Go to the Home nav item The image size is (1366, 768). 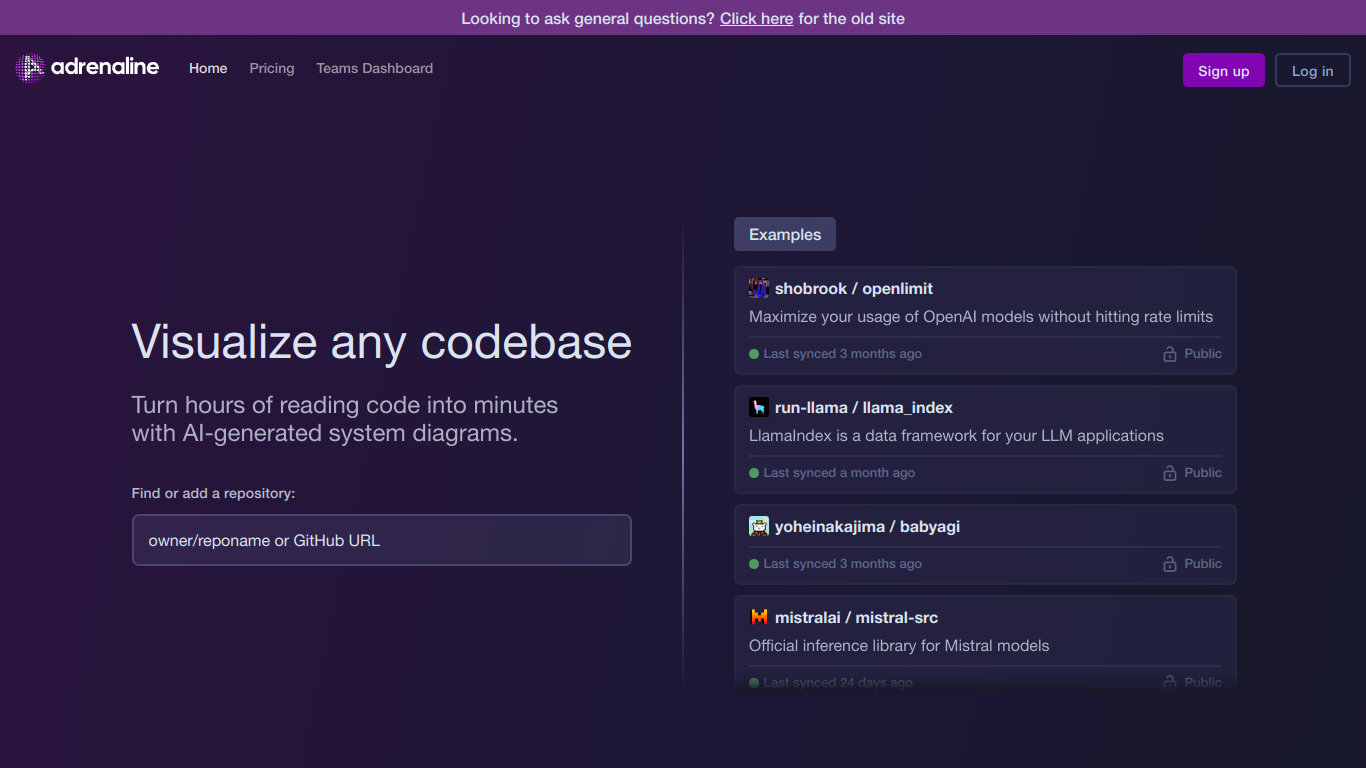(208, 68)
